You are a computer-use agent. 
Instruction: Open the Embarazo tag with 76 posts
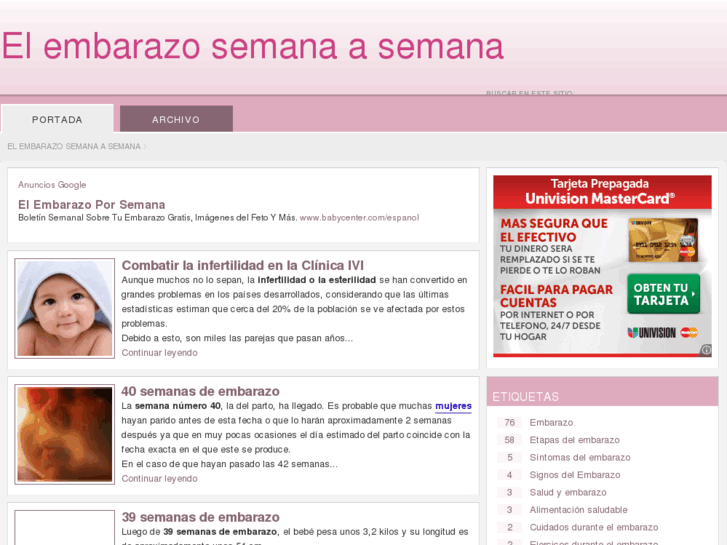tap(551, 423)
